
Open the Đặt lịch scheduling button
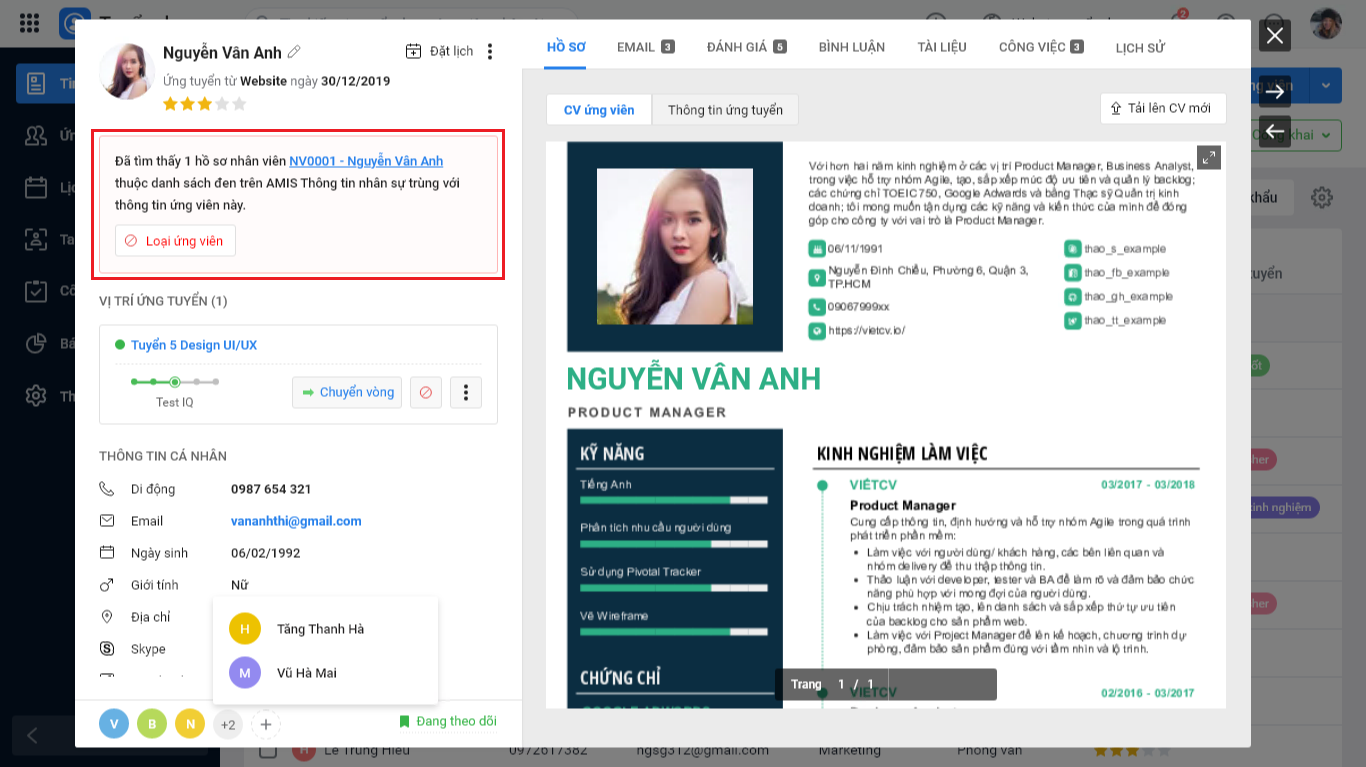439,52
